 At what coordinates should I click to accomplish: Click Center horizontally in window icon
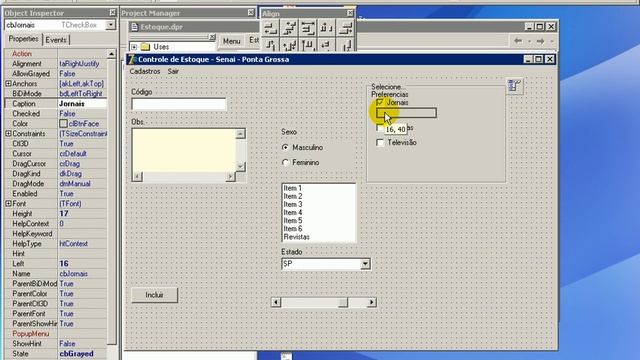308,28
